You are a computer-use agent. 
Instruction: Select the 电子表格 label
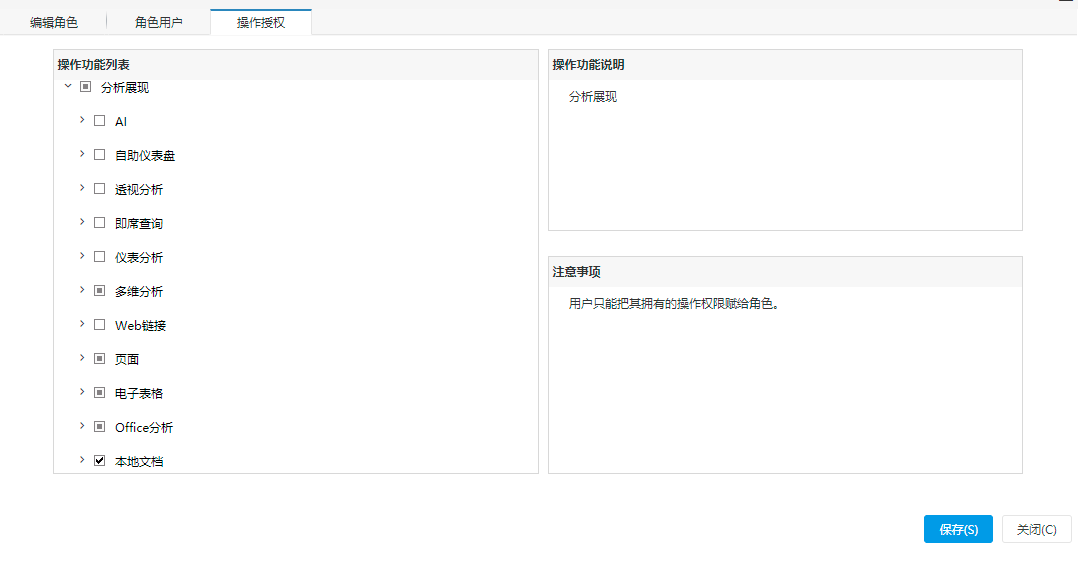tap(139, 393)
